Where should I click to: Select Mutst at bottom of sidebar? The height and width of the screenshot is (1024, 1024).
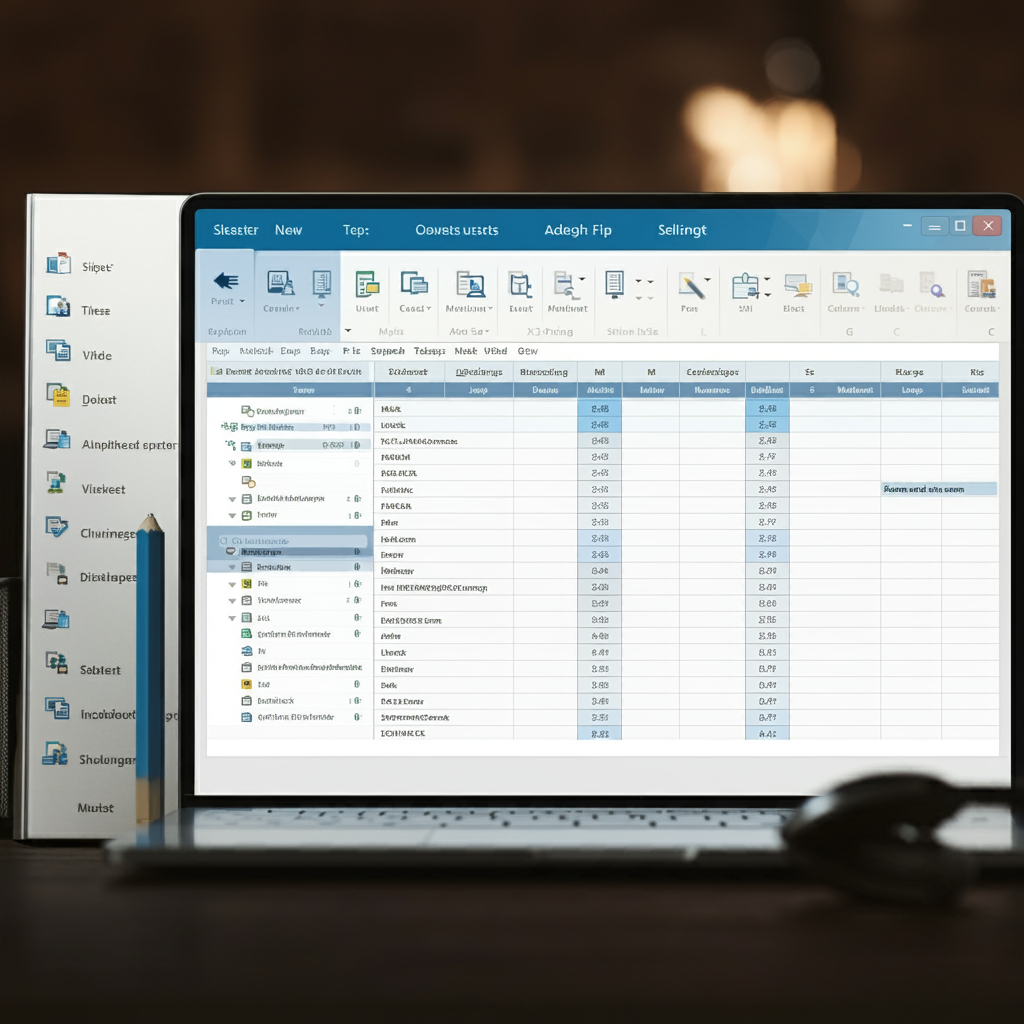click(95, 808)
